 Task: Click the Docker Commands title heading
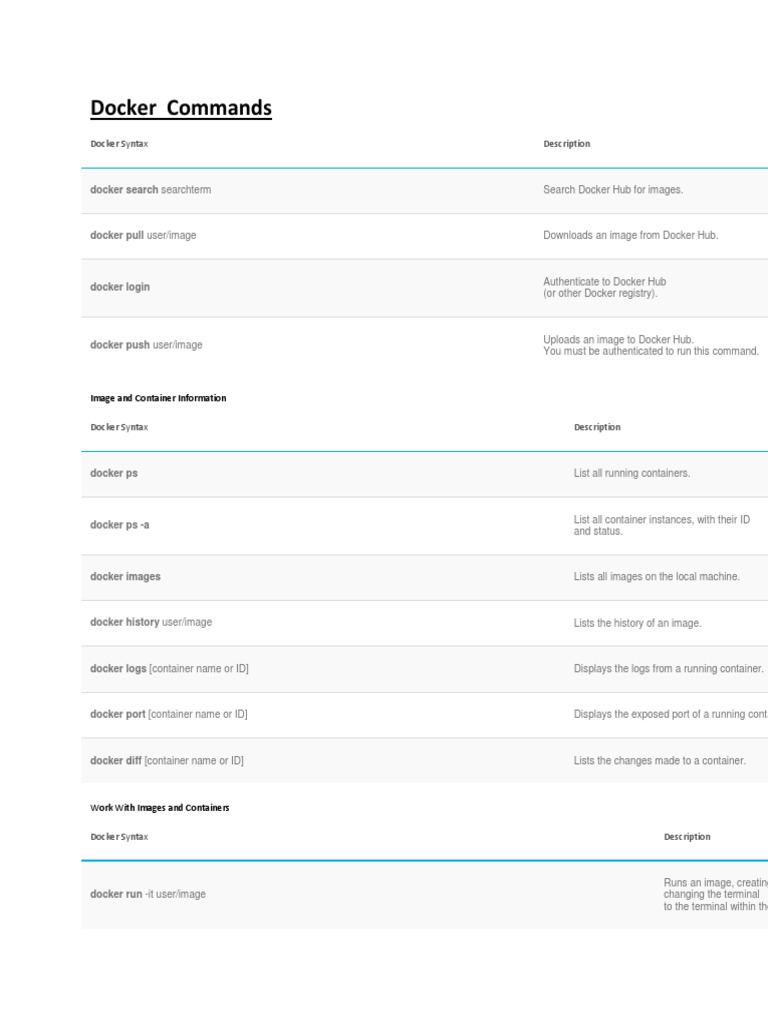point(181,108)
